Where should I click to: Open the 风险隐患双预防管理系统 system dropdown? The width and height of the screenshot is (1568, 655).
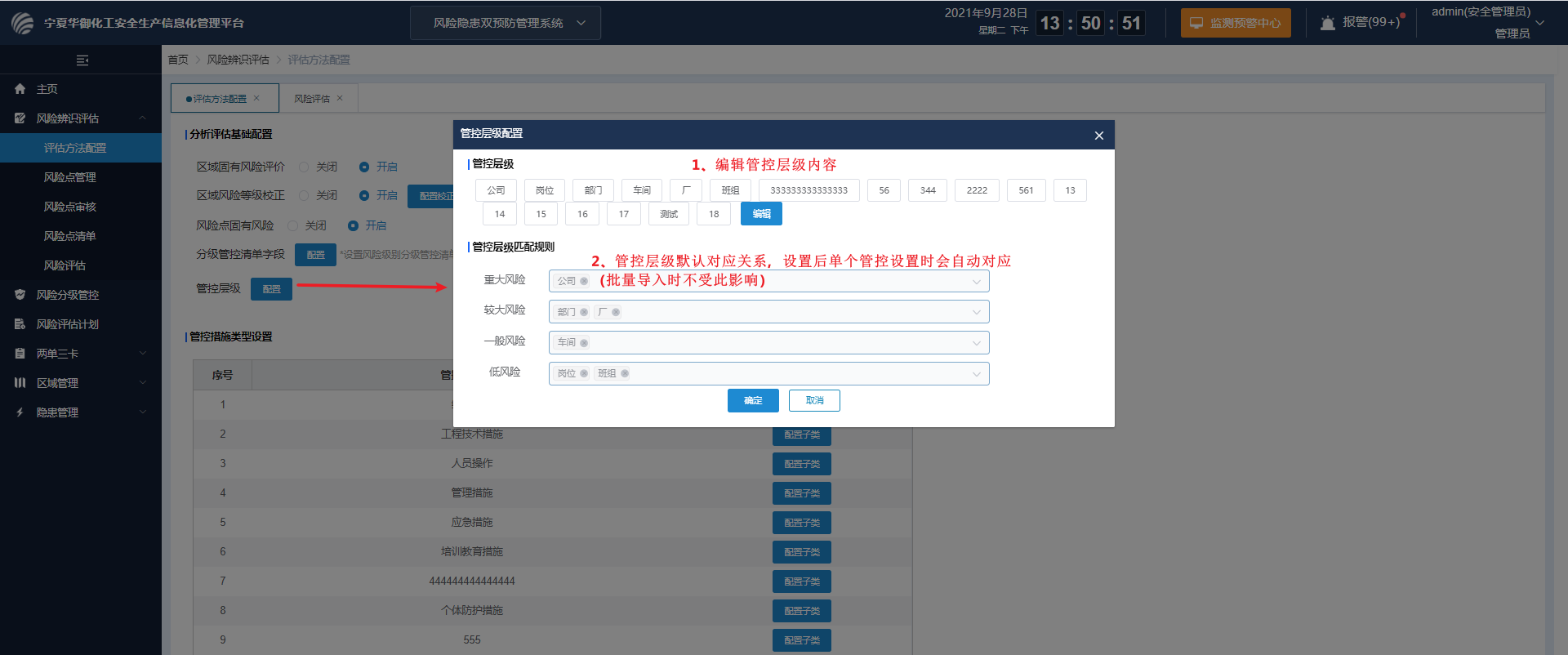(506, 23)
